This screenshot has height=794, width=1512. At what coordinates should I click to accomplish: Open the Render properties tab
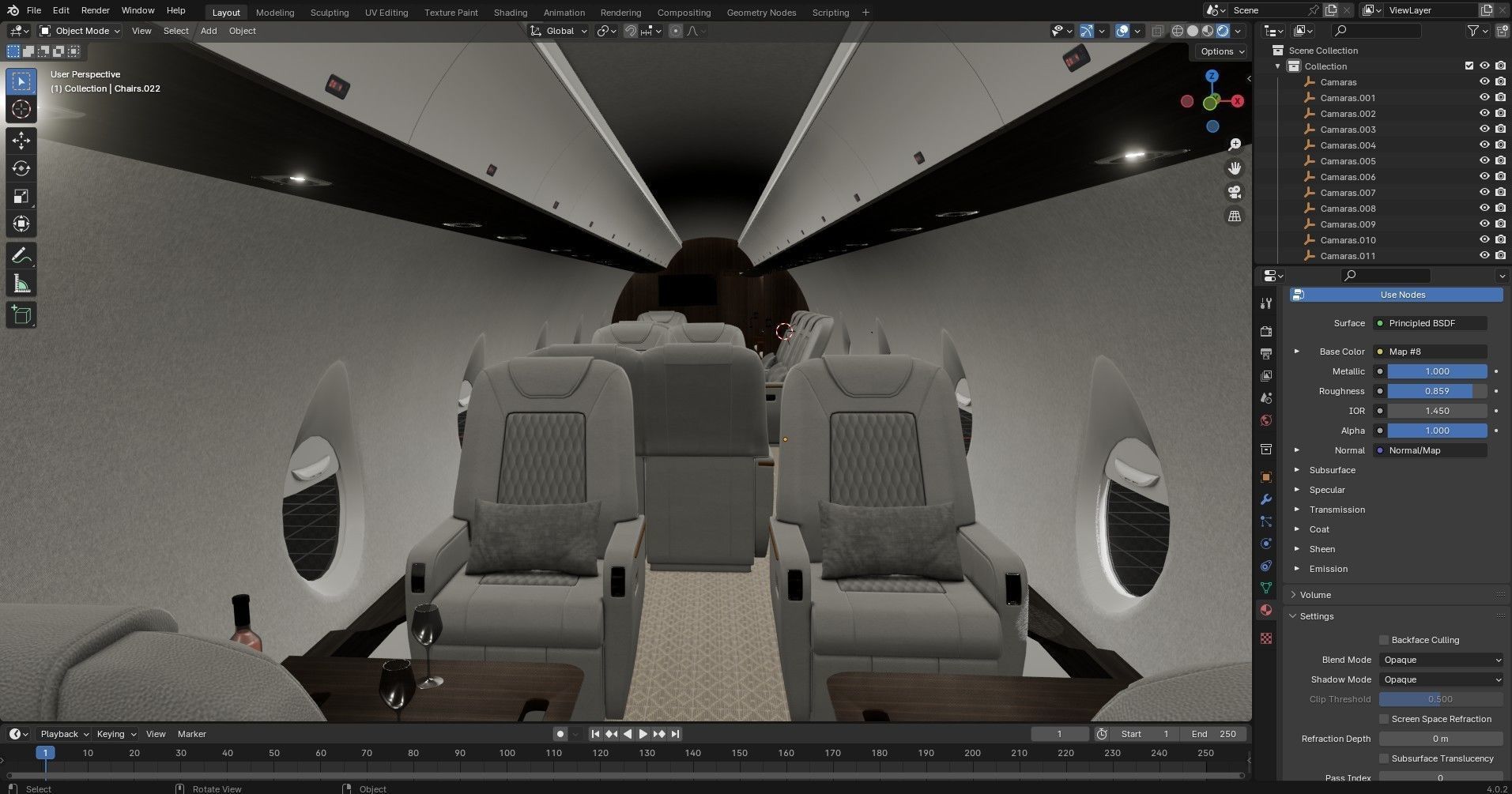tap(1266, 331)
